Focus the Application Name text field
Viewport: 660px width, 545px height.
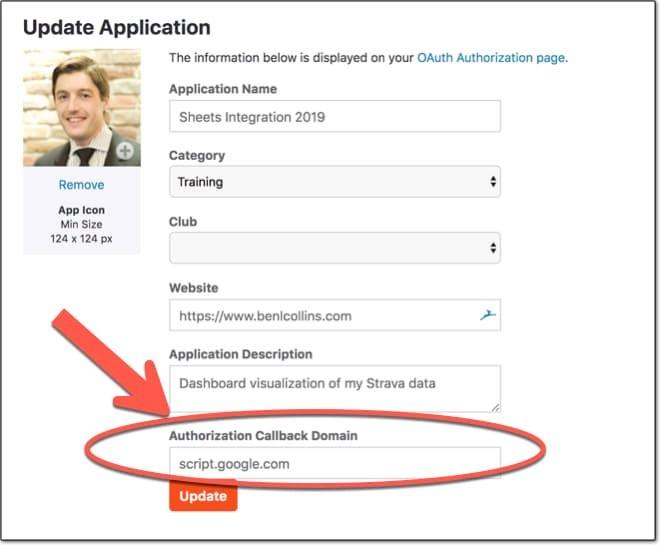tap(335, 116)
